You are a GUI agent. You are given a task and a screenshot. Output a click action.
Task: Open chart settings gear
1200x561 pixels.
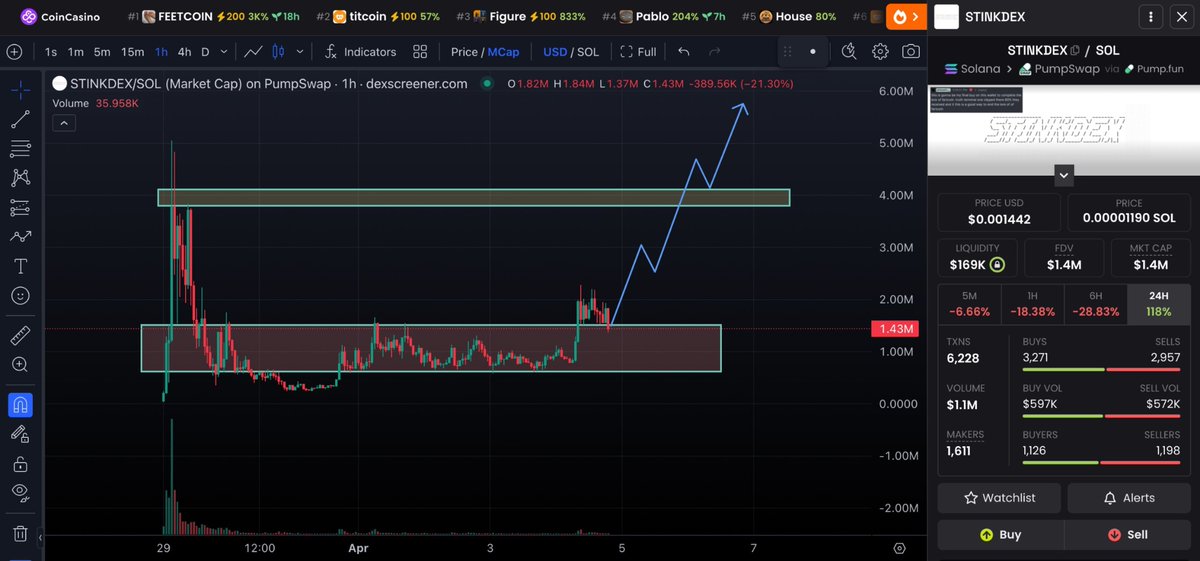pos(881,52)
